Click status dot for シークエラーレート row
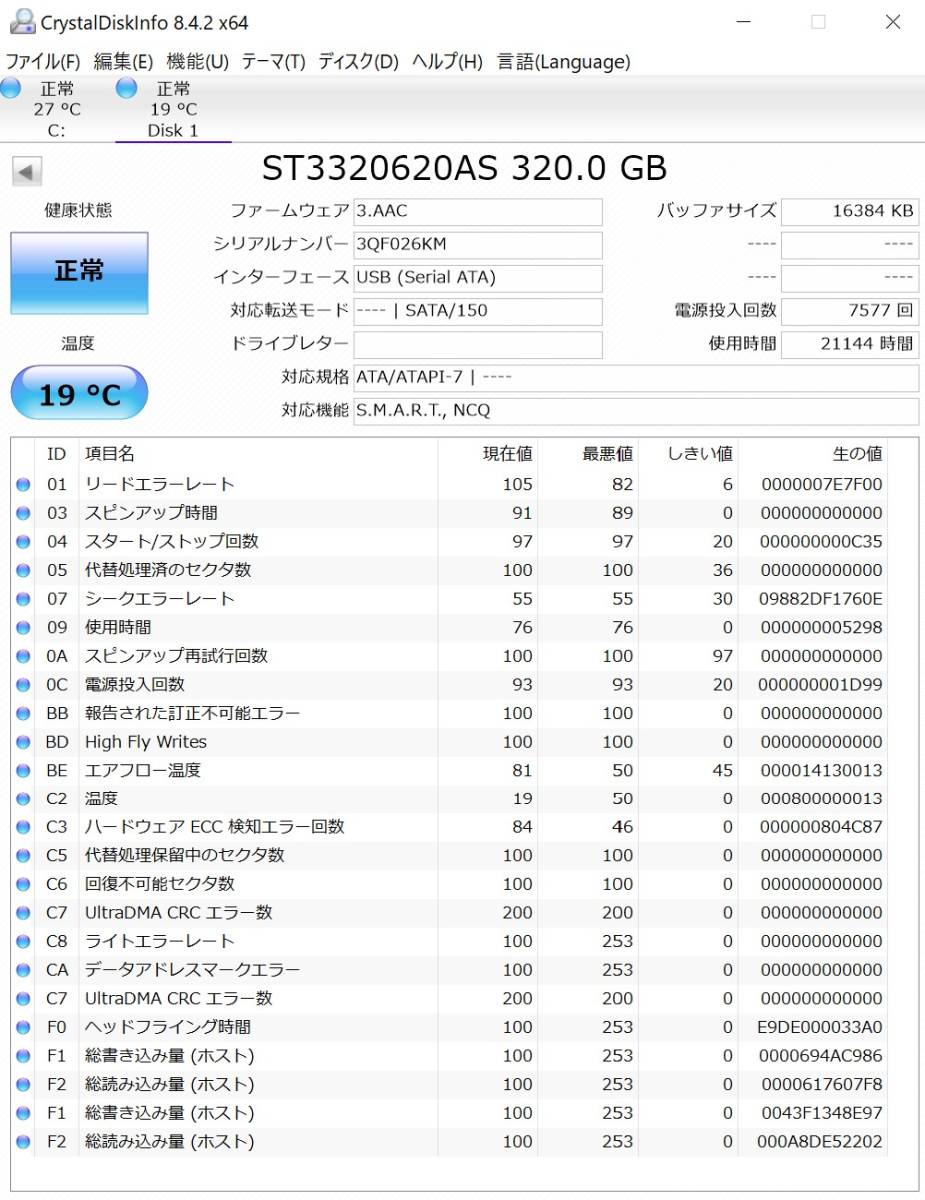 (23, 599)
